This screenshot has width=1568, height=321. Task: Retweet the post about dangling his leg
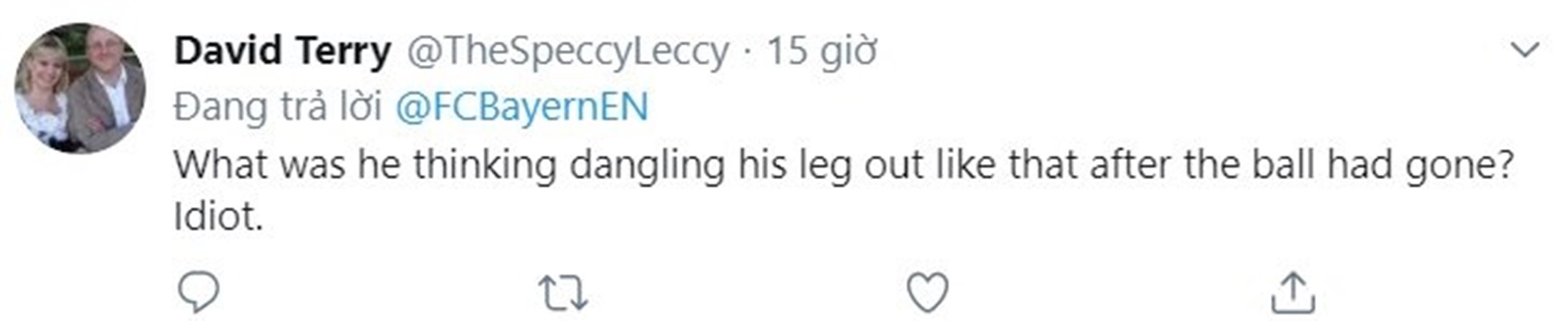563,292
